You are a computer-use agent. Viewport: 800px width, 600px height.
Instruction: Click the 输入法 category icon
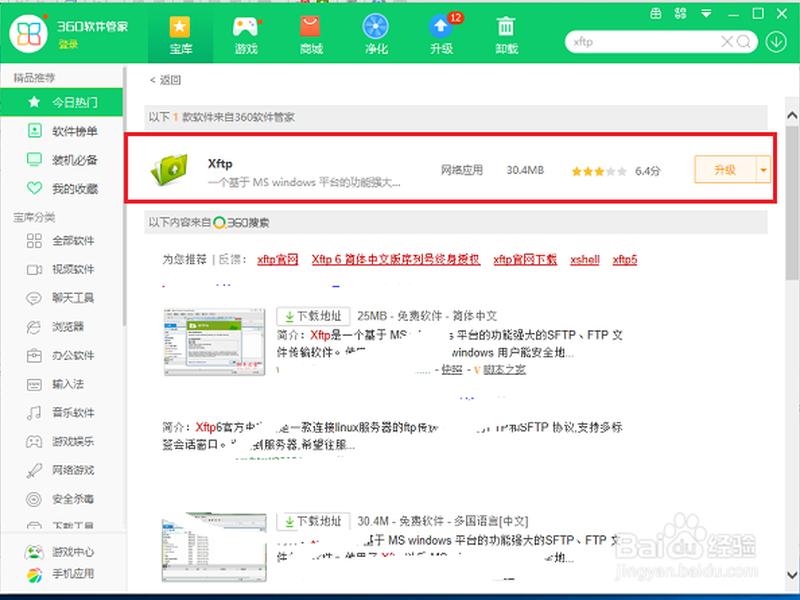(34, 384)
